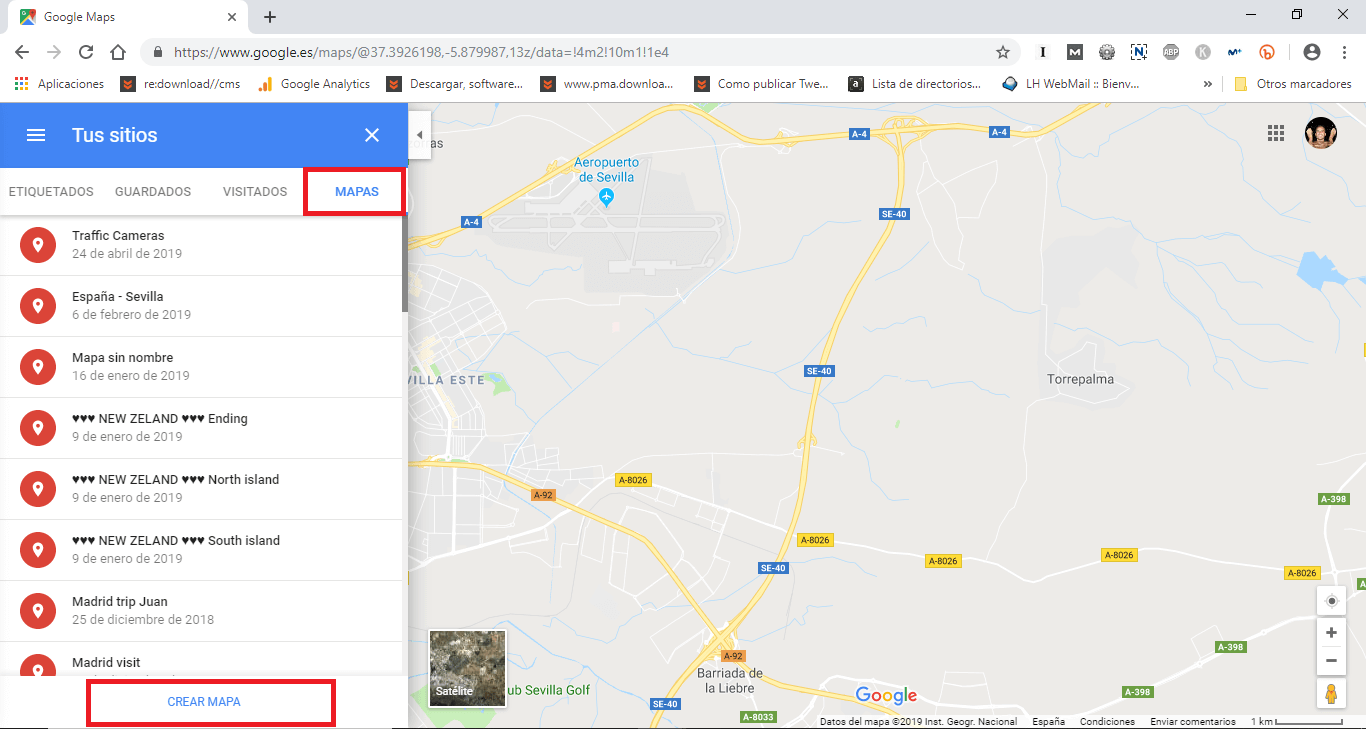Close the Google Maps browser tab
The width and height of the screenshot is (1366, 729).
tap(232, 17)
